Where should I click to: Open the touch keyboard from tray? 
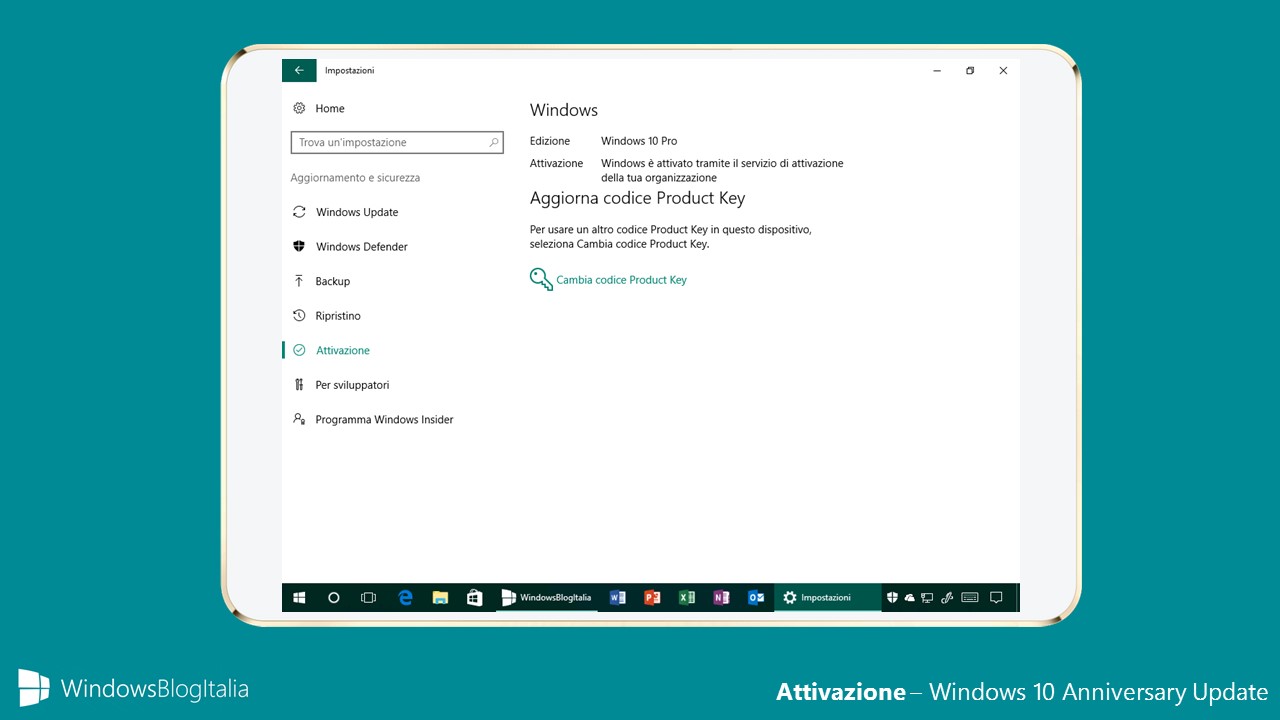pyautogui.click(x=969, y=598)
